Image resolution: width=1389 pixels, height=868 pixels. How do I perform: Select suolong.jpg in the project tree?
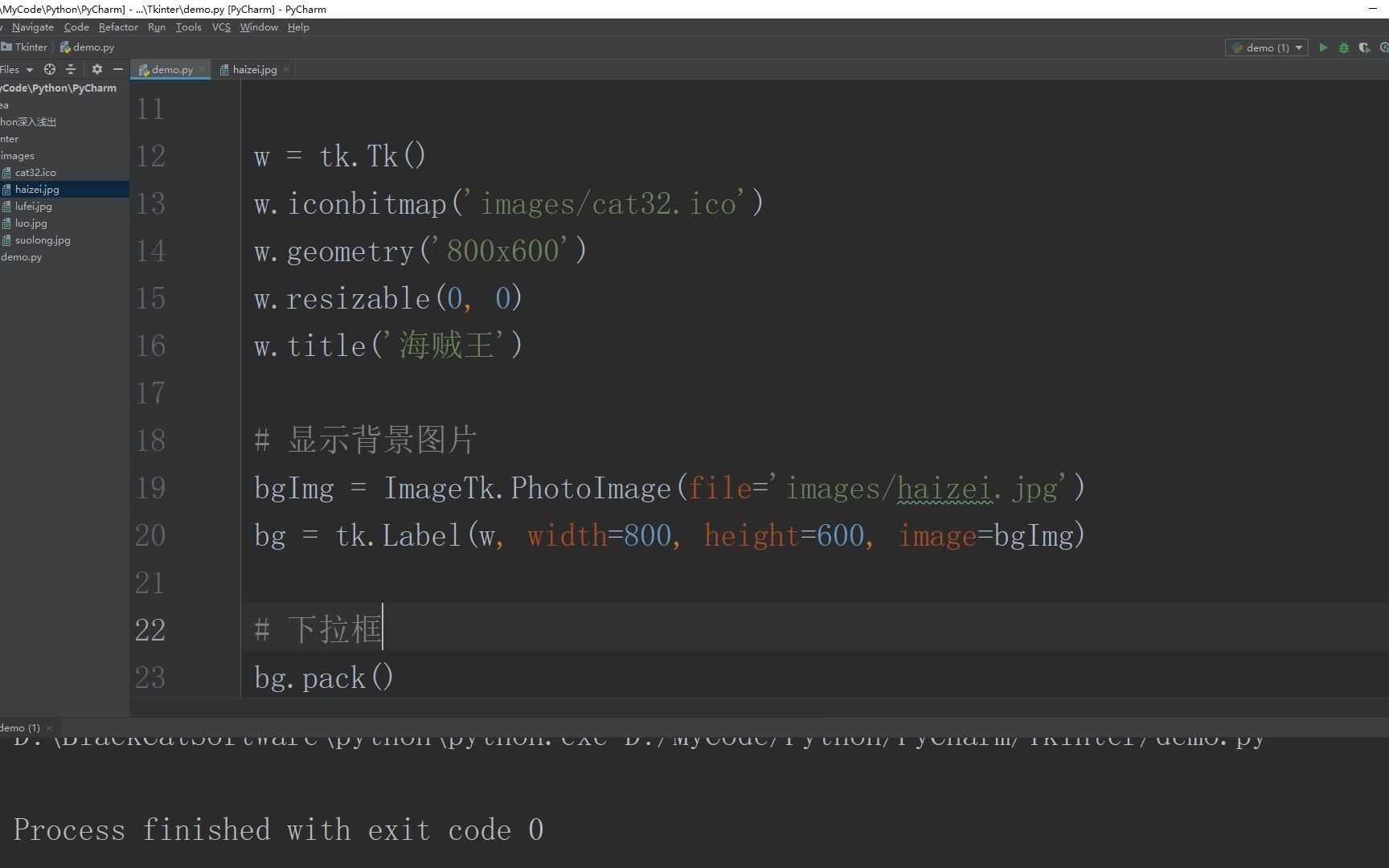coord(43,240)
